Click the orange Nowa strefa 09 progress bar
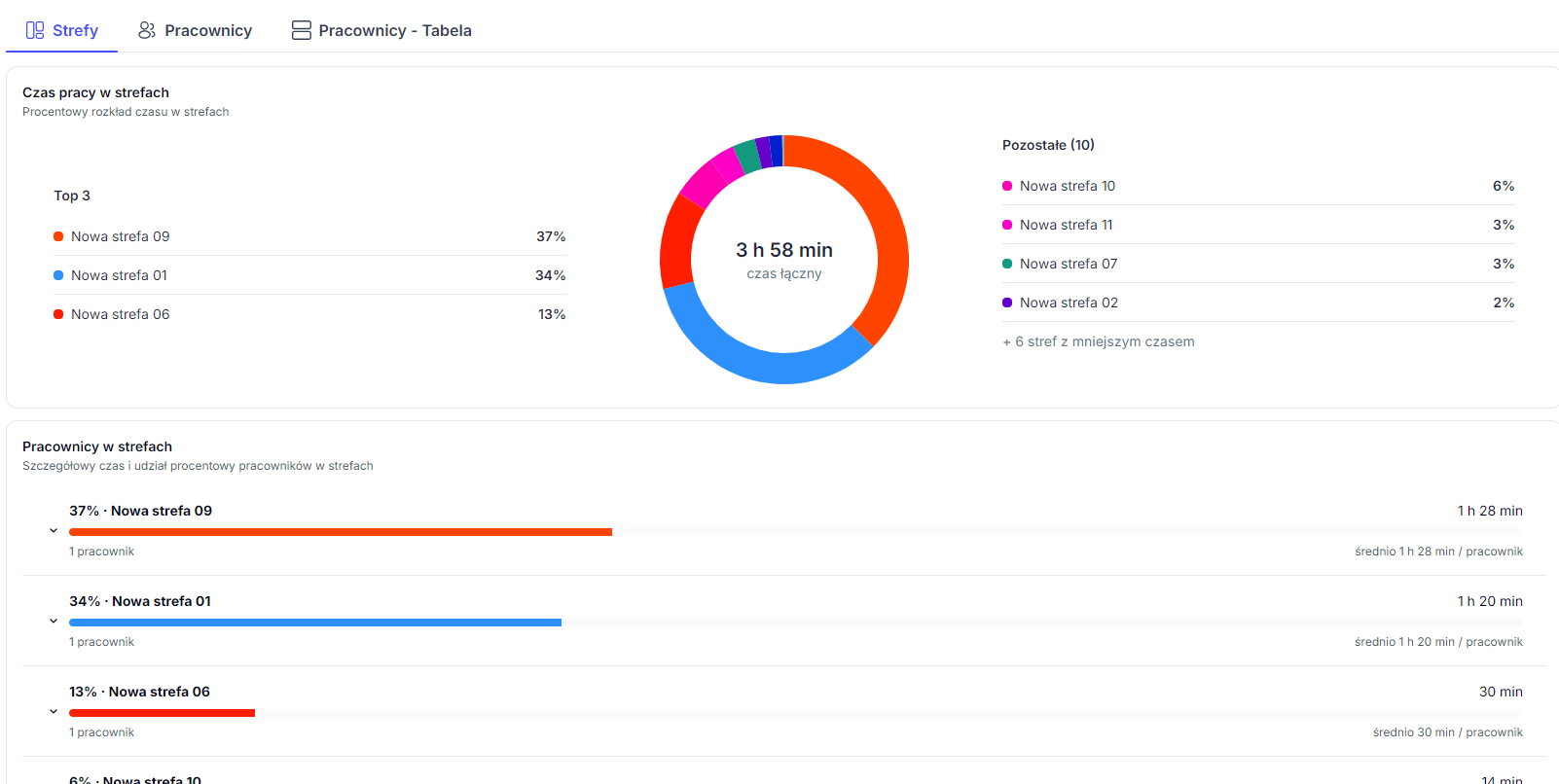 341,532
